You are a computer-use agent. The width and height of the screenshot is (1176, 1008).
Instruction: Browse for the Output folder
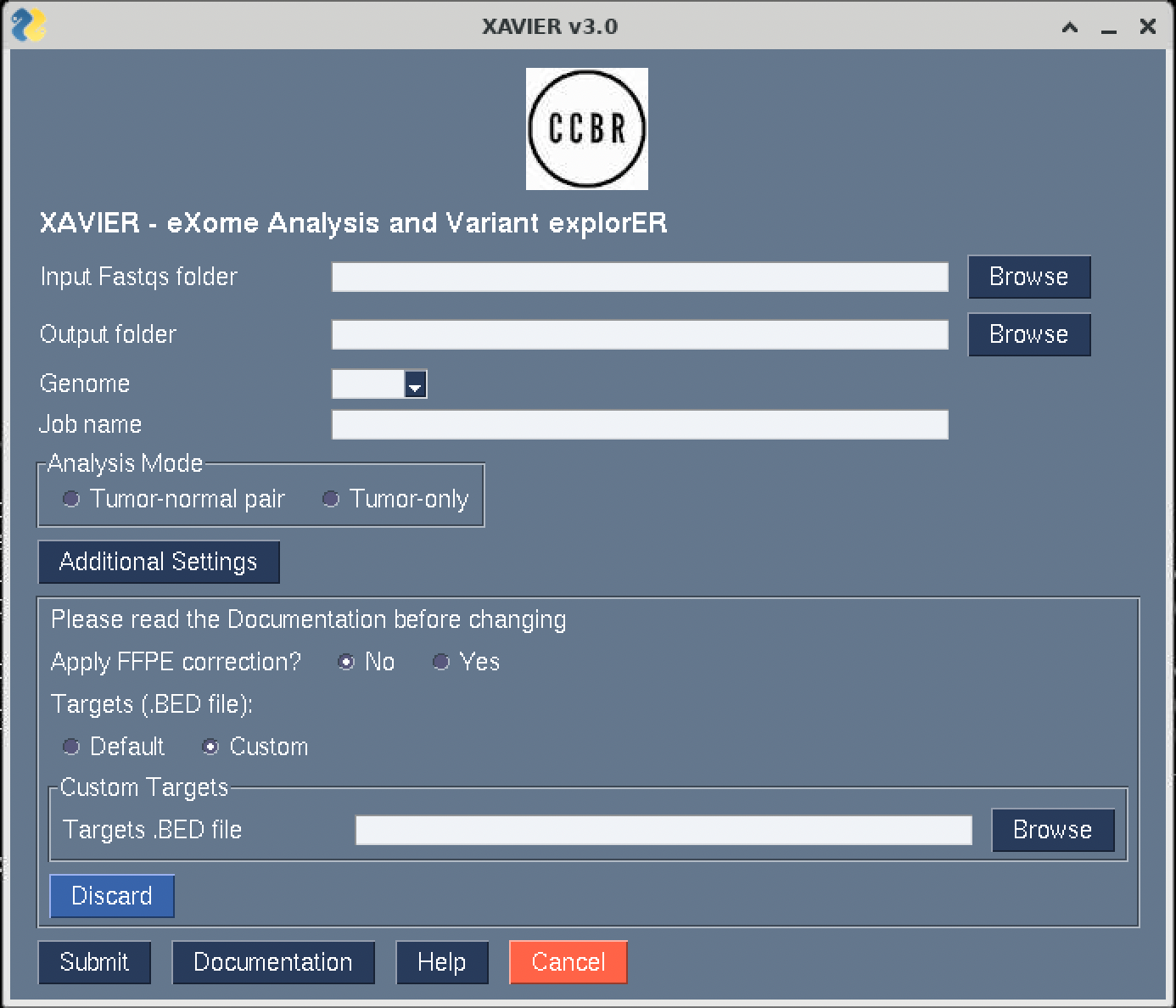pyautogui.click(x=1029, y=334)
